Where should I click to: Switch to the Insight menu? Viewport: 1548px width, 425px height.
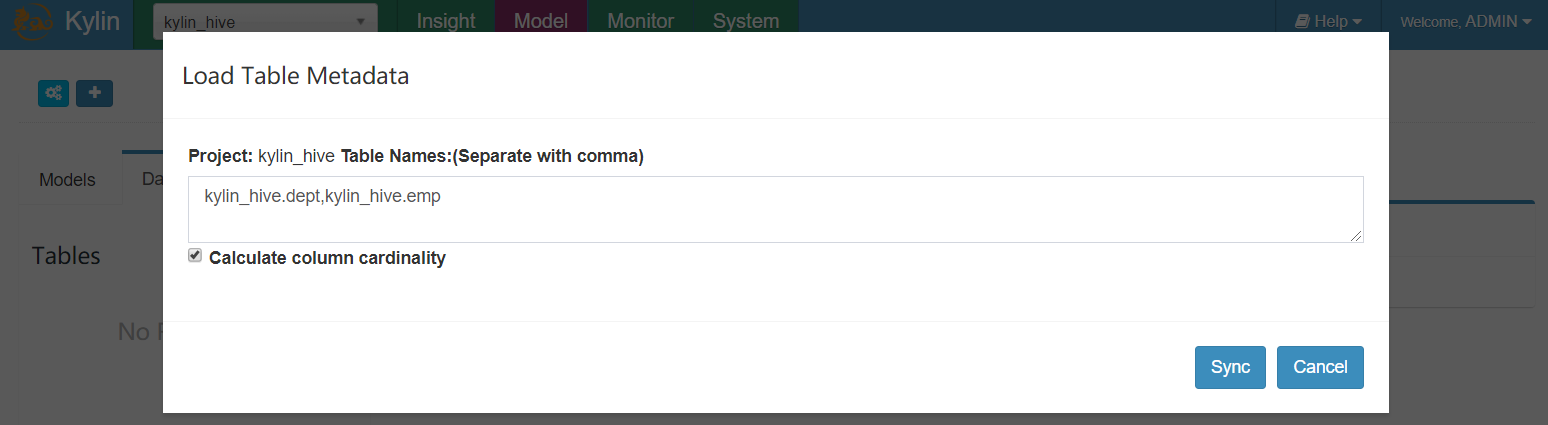pos(446,21)
